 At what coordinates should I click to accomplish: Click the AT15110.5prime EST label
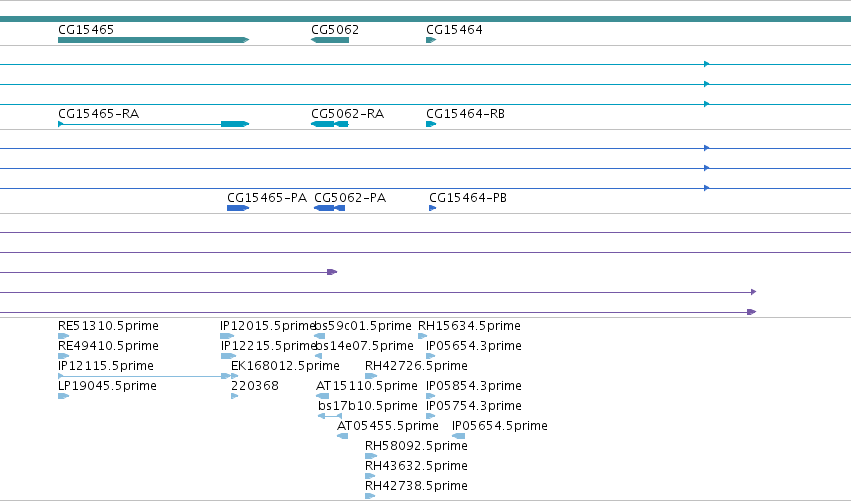[366, 386]
